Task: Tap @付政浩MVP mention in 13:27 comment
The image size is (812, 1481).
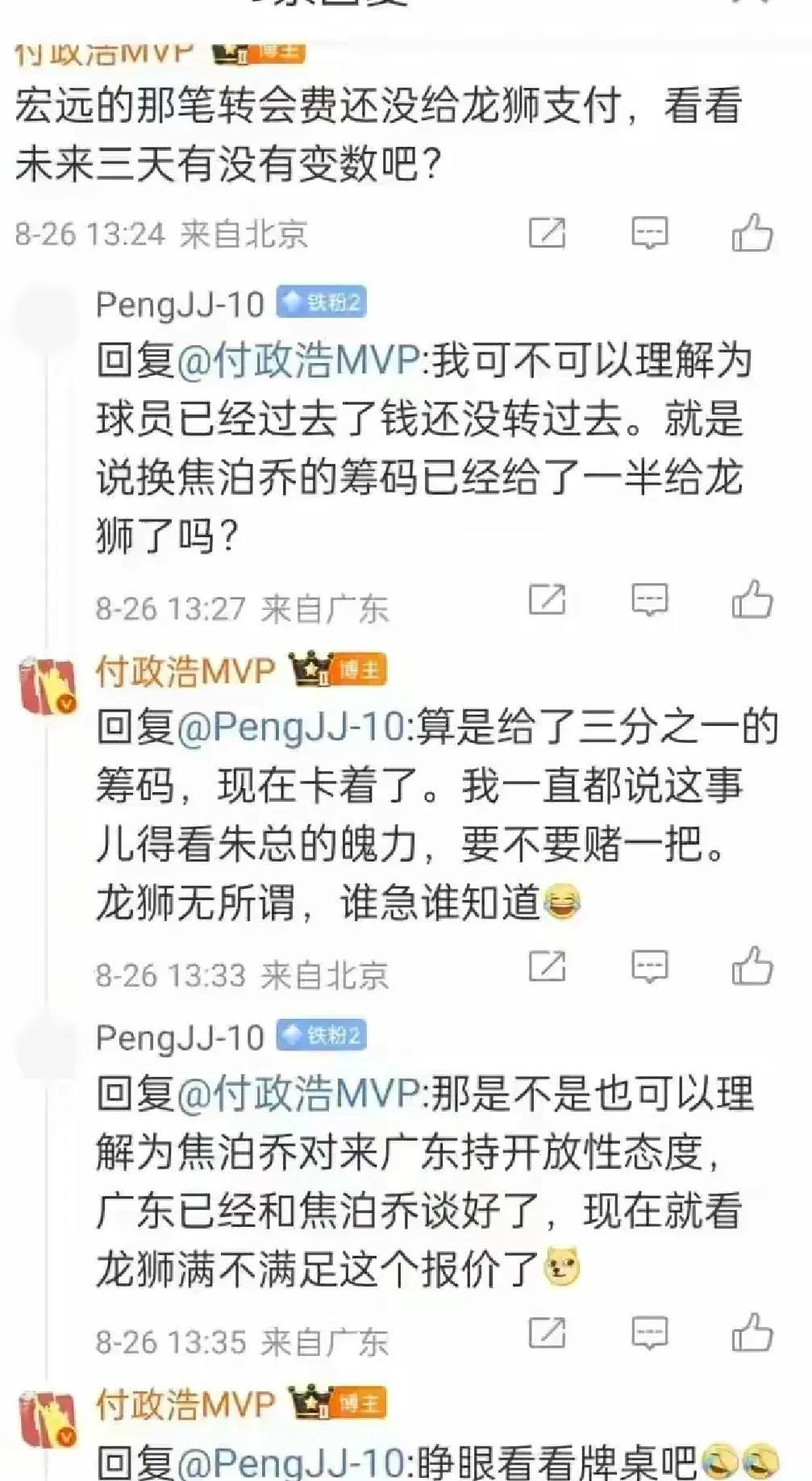Action: pos(298,360)
